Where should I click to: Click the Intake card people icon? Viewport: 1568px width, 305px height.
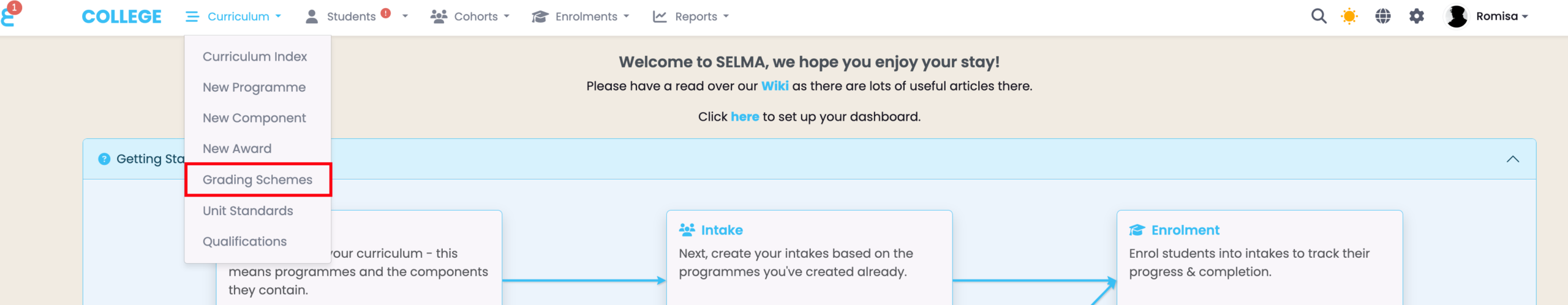687,230
